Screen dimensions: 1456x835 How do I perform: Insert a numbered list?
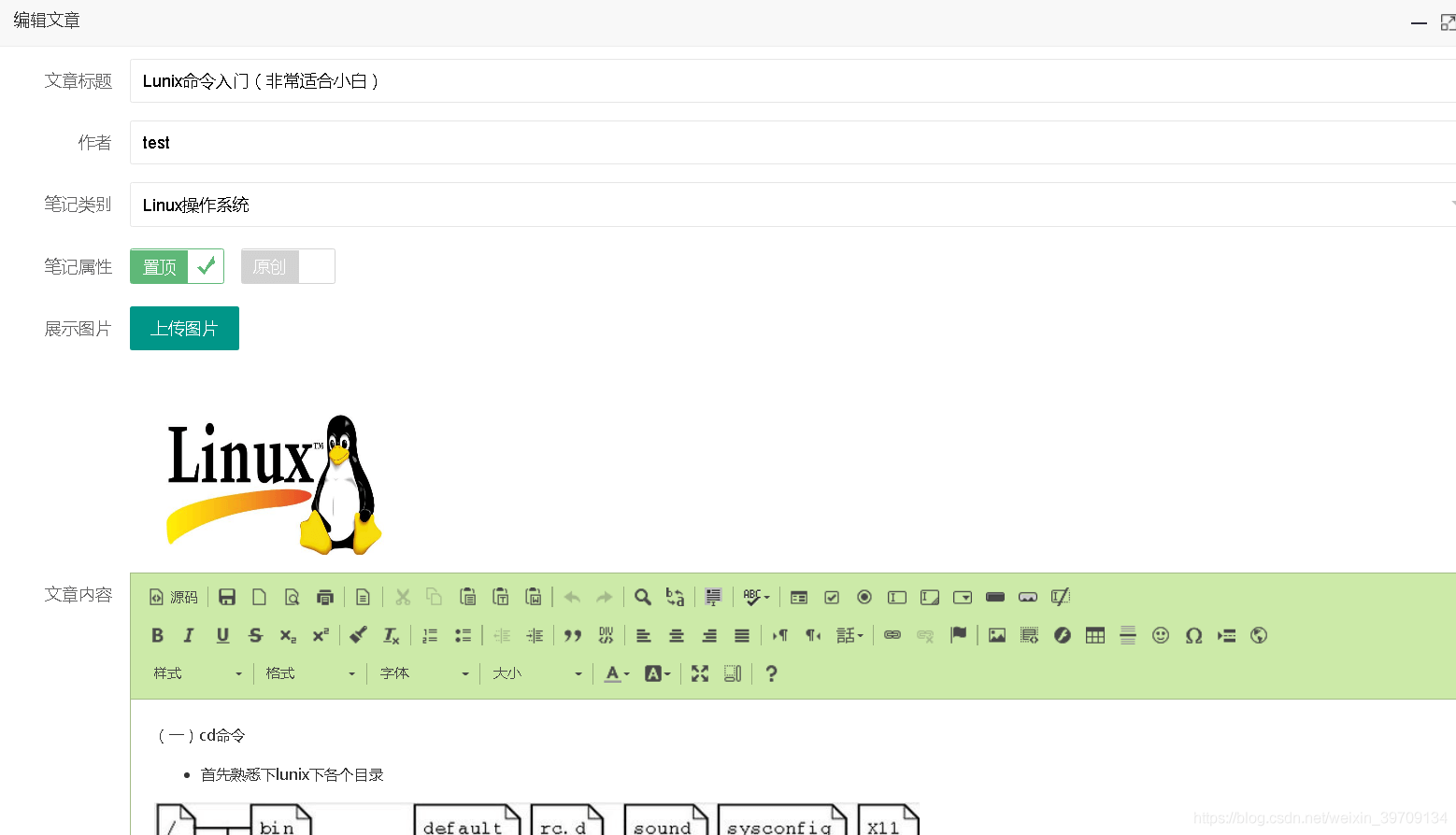(x=430, y=635)
